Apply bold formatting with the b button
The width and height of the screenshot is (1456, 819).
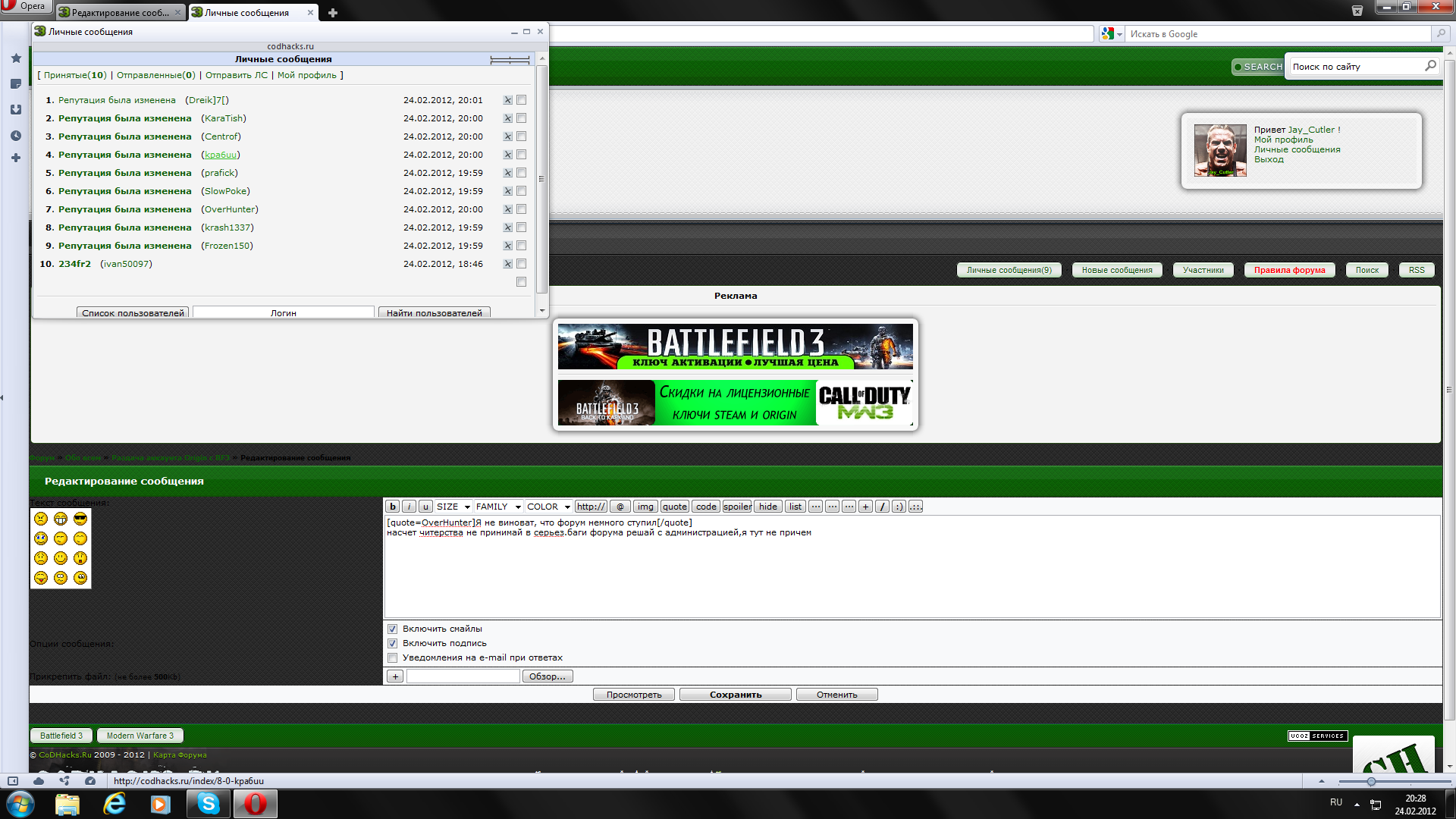(x=393, y=507)
